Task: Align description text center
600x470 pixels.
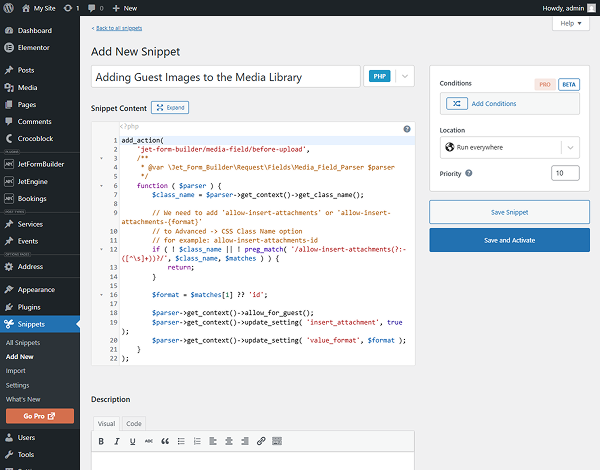Action: pyautogui.click(x=229, y=441)
